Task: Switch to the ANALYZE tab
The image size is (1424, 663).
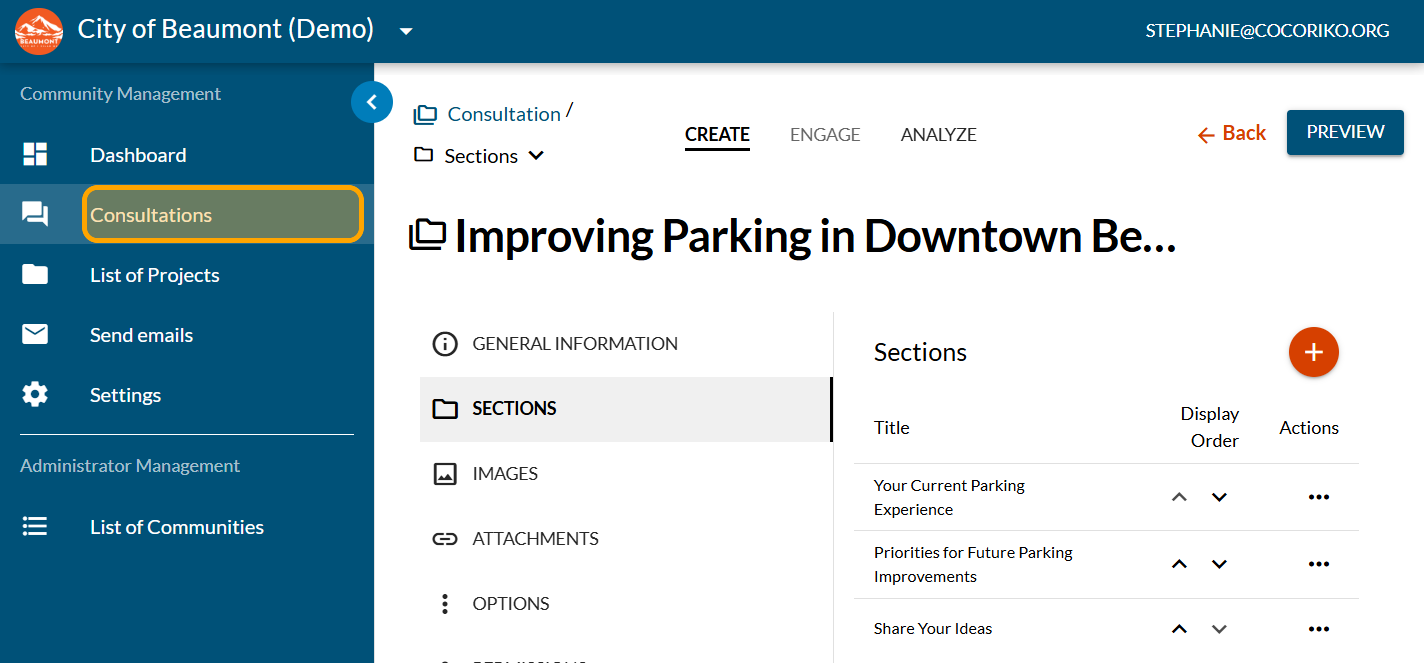Action: [938, 135]
